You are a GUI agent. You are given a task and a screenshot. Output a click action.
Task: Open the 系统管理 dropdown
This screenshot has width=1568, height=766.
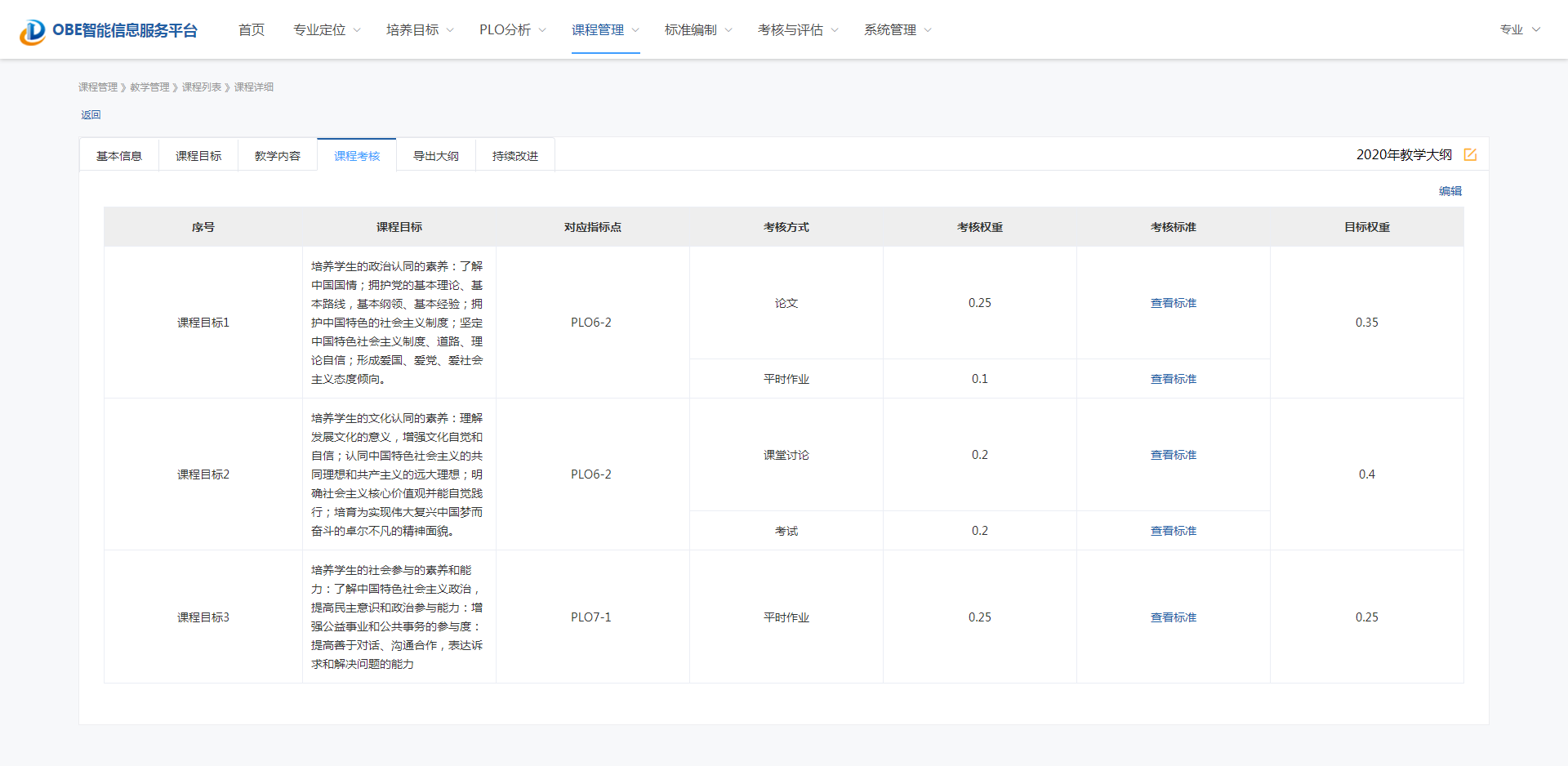(x=898, y=30)
